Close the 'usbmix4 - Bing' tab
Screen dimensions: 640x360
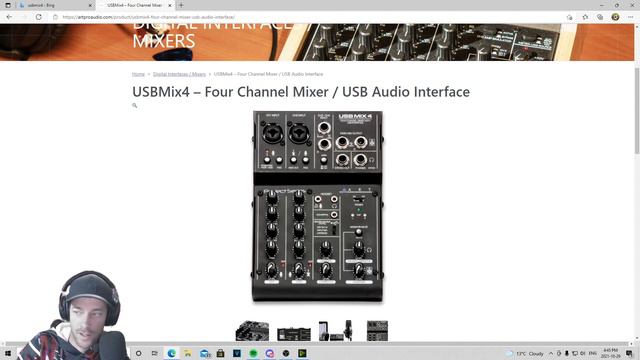click(x=90, y=5)
